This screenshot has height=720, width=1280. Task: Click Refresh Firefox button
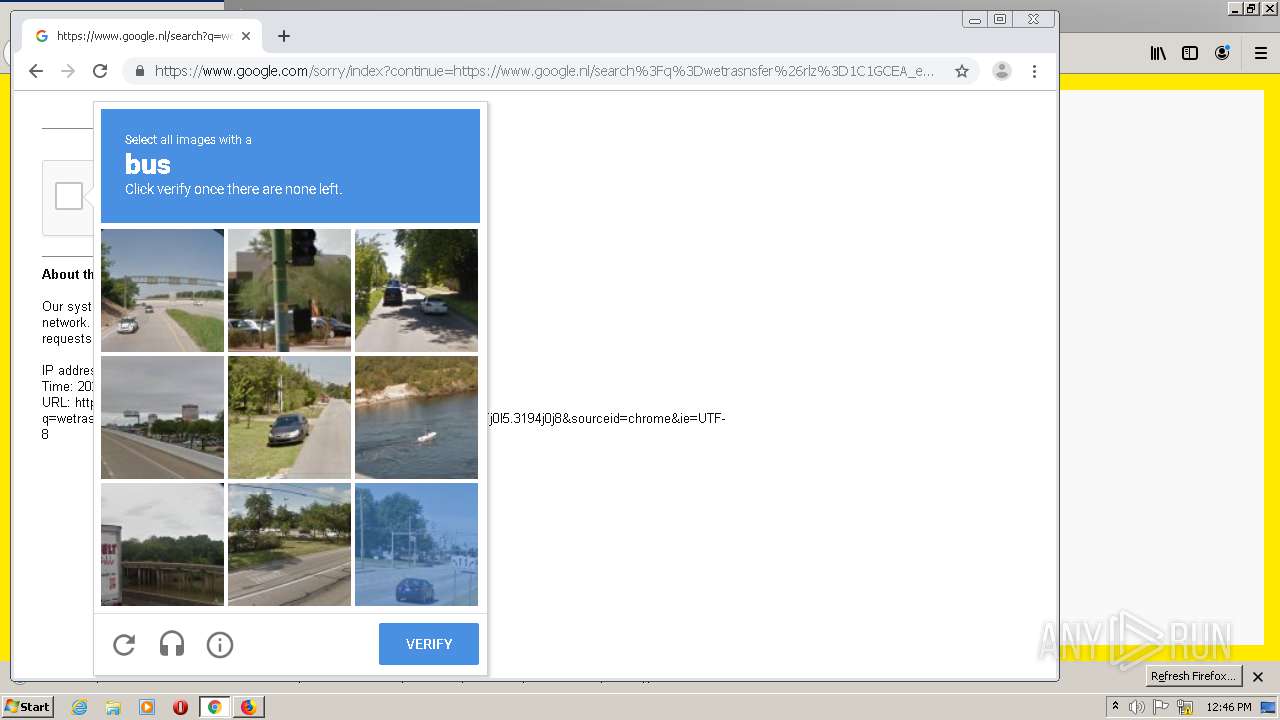click(1193, 676)
